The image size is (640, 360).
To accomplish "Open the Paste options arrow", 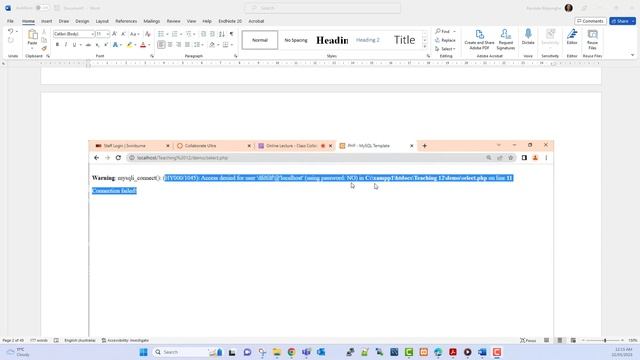I will point(32,49).
